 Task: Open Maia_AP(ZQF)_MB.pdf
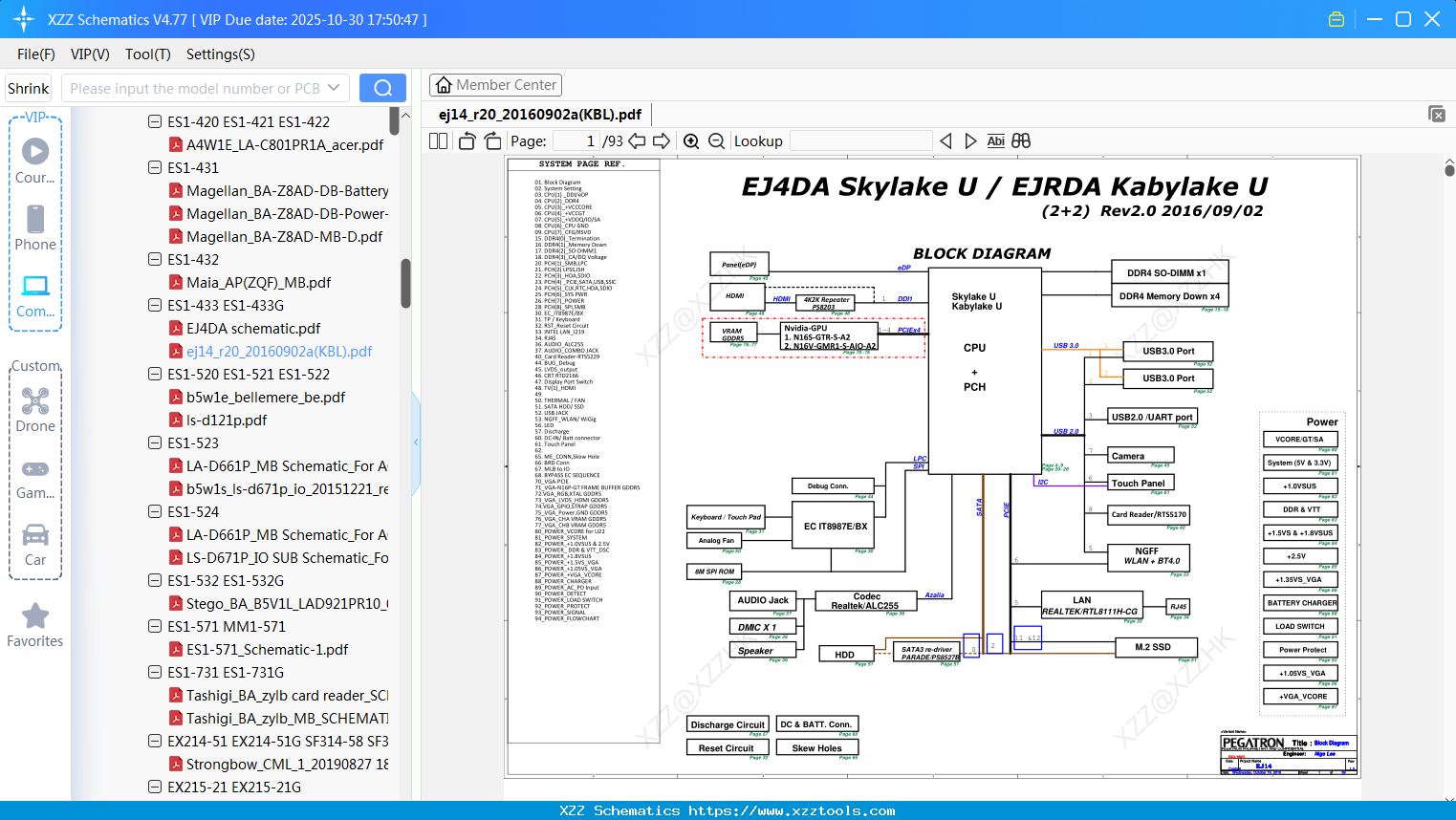coord(258,282)
